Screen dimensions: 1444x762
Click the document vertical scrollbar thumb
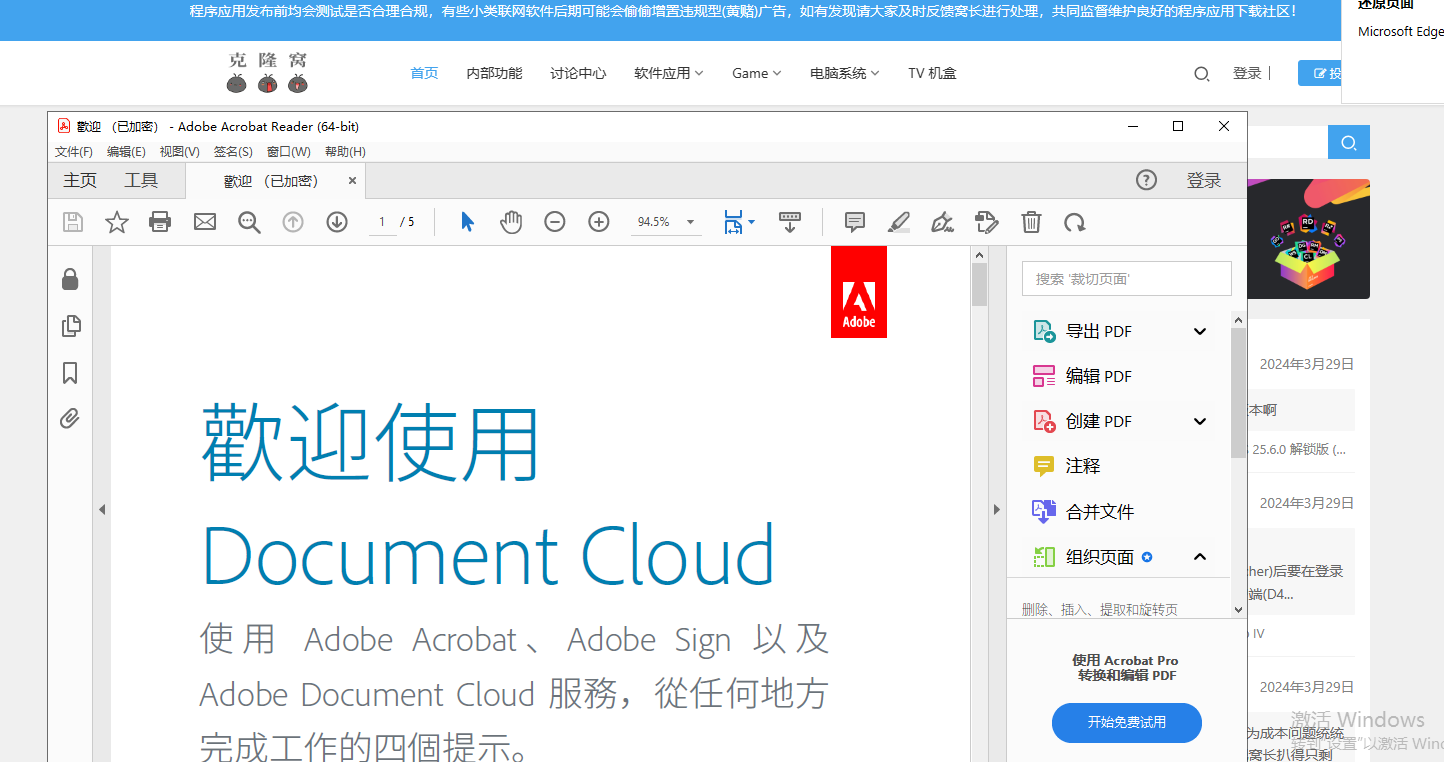tap(979, 284)
